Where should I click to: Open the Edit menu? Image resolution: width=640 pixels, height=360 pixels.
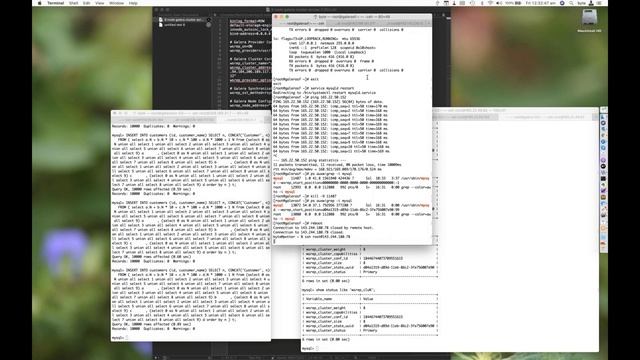(87, 3)
